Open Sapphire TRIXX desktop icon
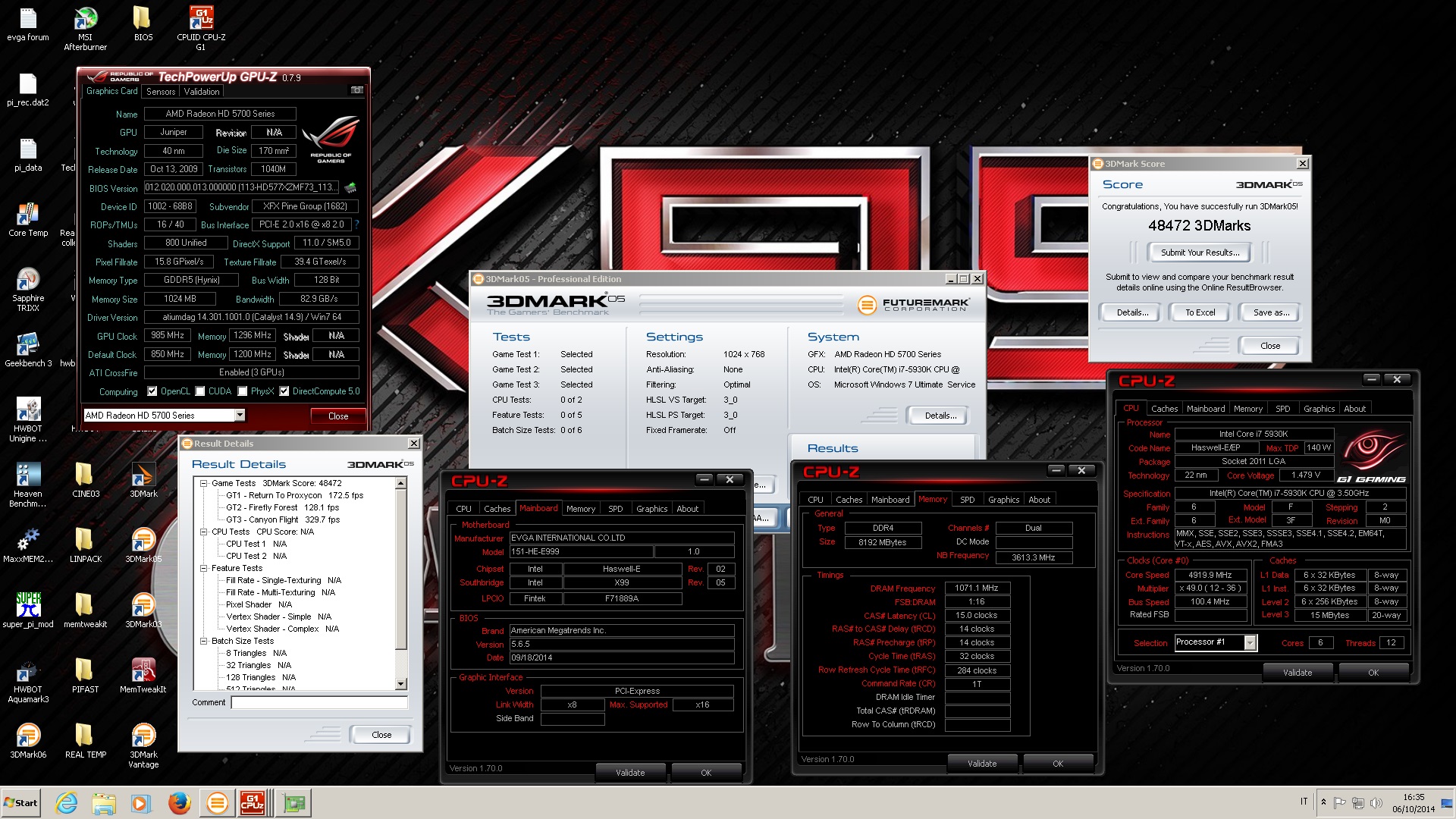The height and width of the screenshot is (819, 1456). 28,290
